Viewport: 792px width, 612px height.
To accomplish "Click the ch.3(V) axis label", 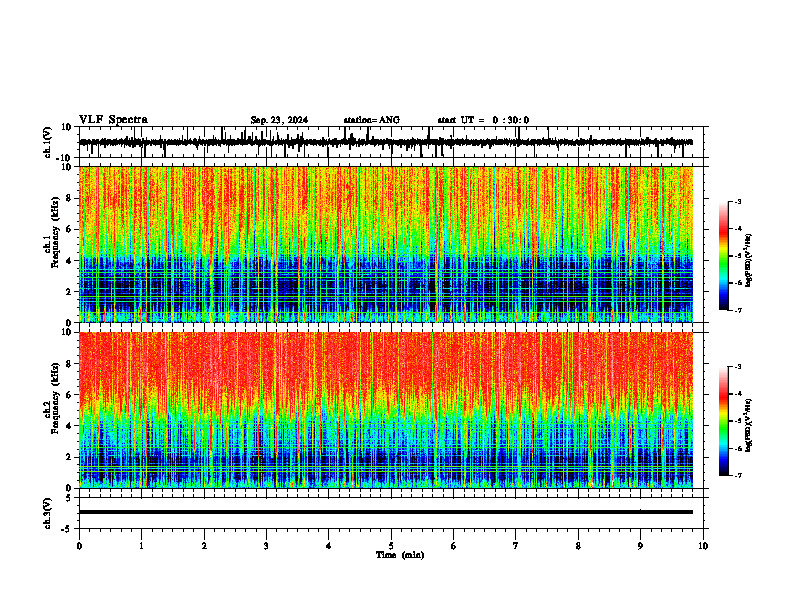I will coord(48,513).
